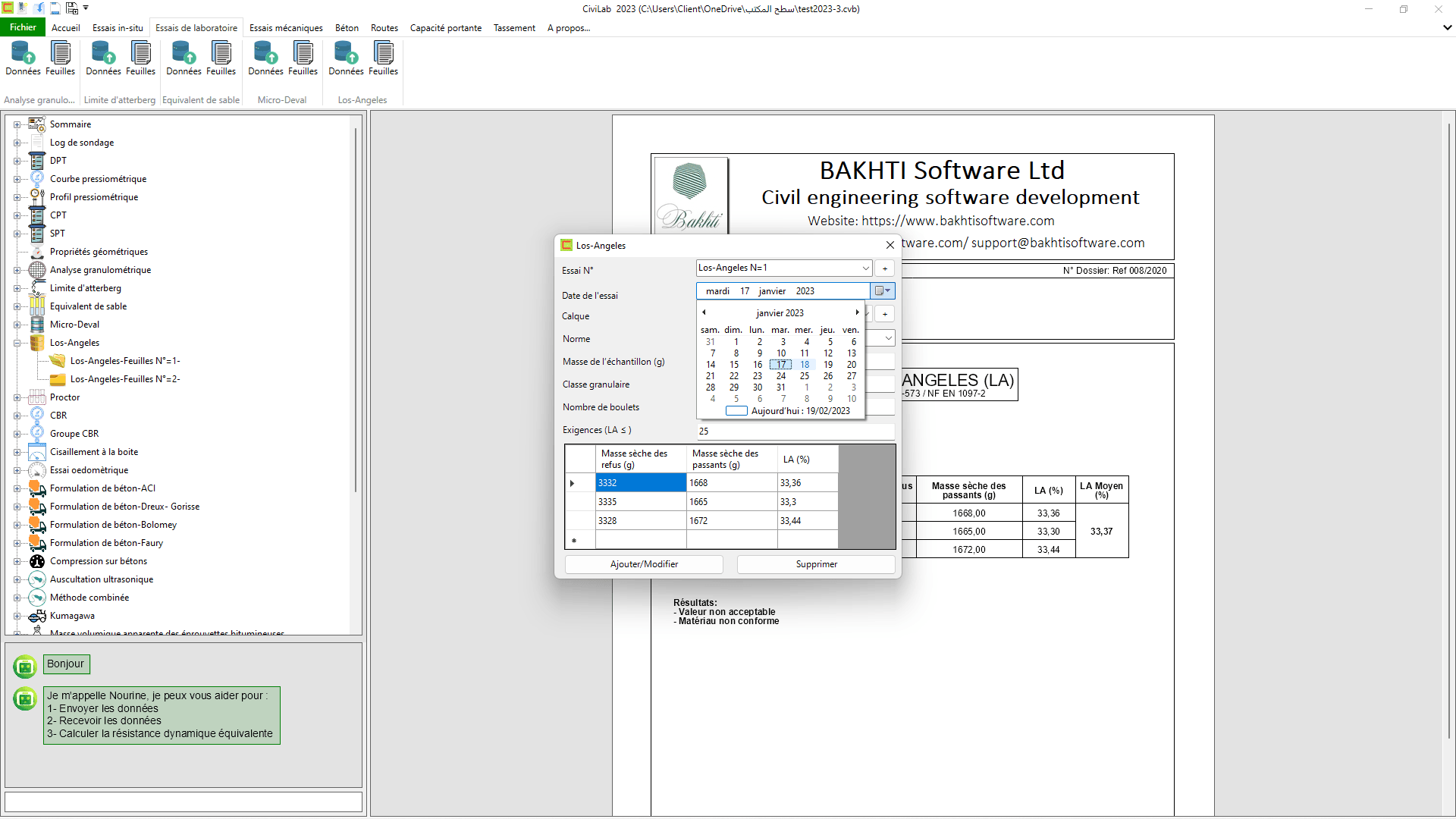Select Sommaire icon in tree
Viewport: 1456px width, 819px height.
pos(37,124)
